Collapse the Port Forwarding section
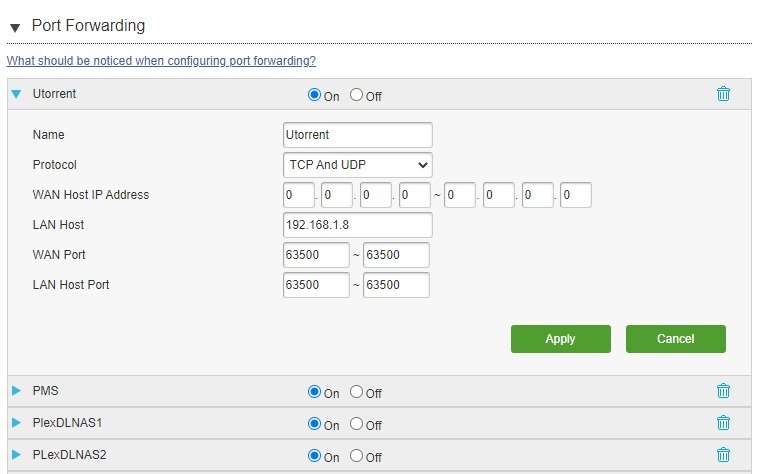Viewport: 760px width, 474px height. pyautogui.click(x=15, y=28)
